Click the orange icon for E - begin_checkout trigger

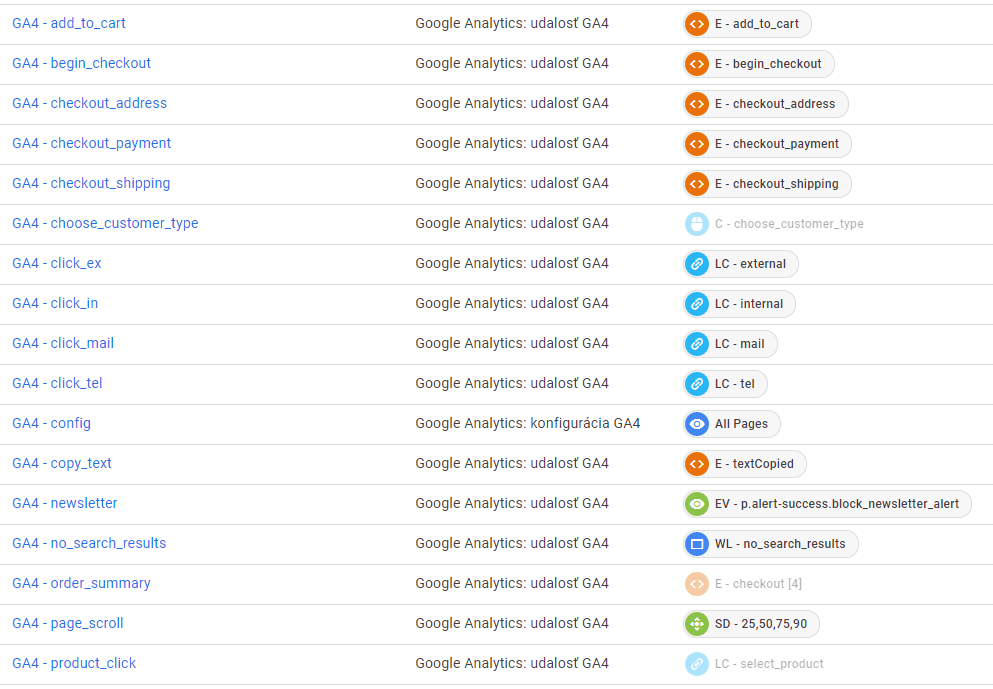pyautogui.click(x=697, y=64)
